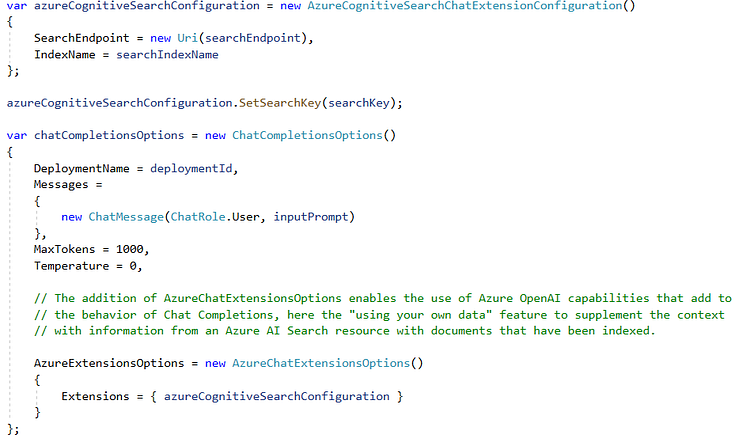Click the Extensions property name
The width and height of the screenshot is (735, 441).
click(95, 396)
